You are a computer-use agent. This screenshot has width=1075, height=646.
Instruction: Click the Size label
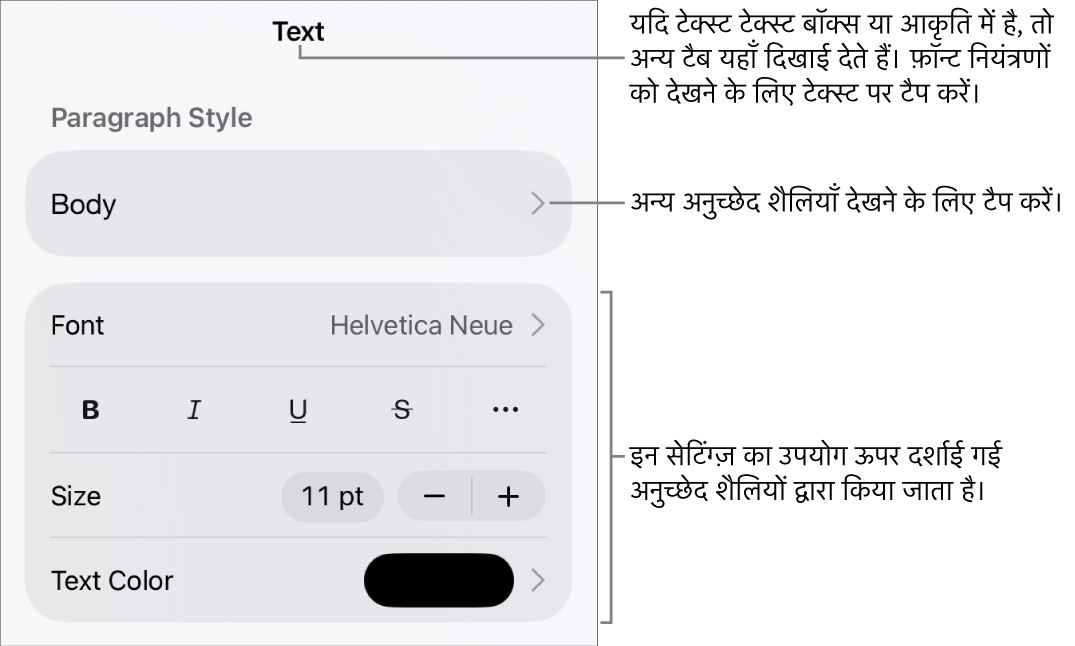point(76,497)
